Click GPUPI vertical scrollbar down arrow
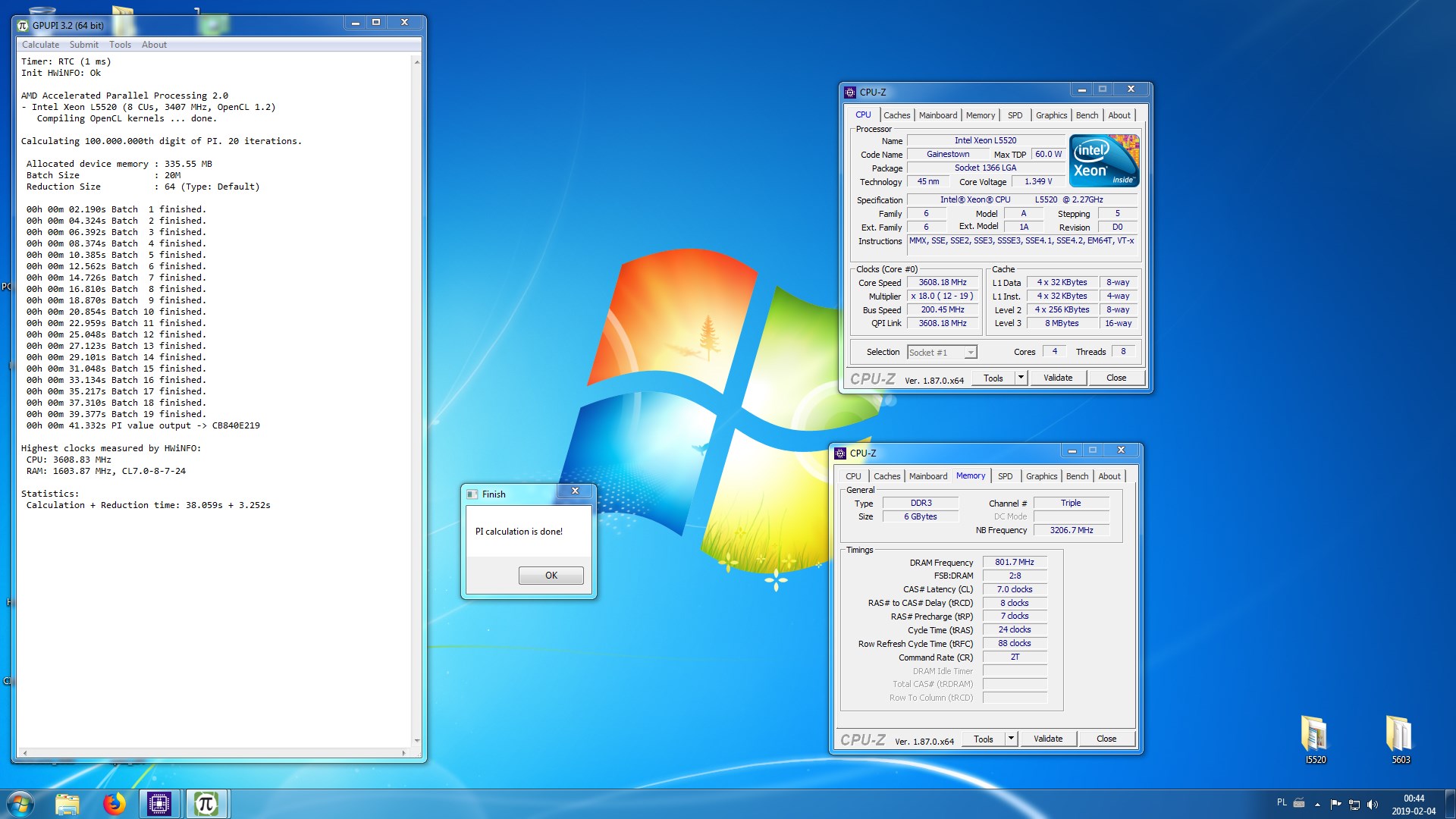Screen dimensions: 1456x819 417,741
